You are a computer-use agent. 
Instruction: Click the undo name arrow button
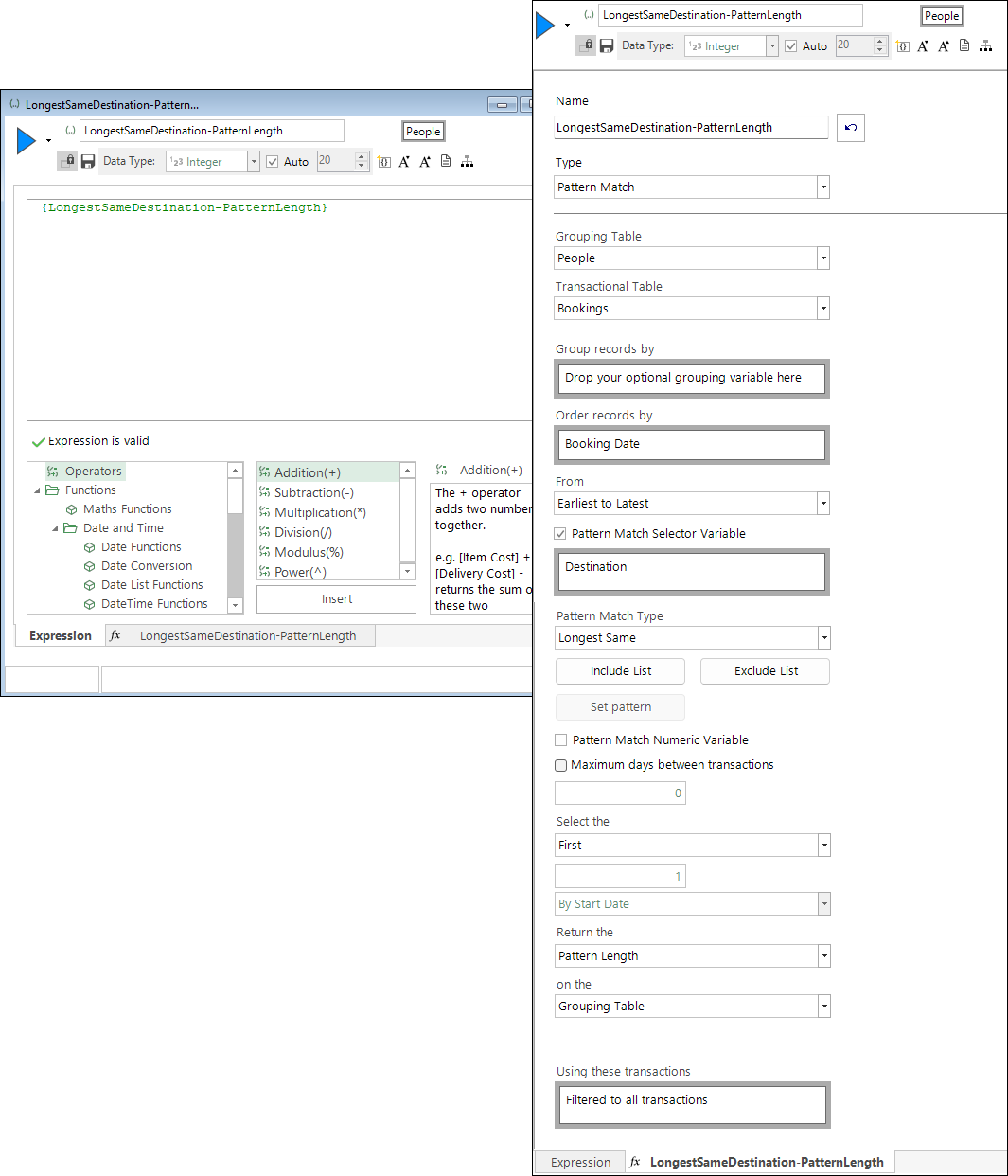pyautogui.click(x=850, y=128)
